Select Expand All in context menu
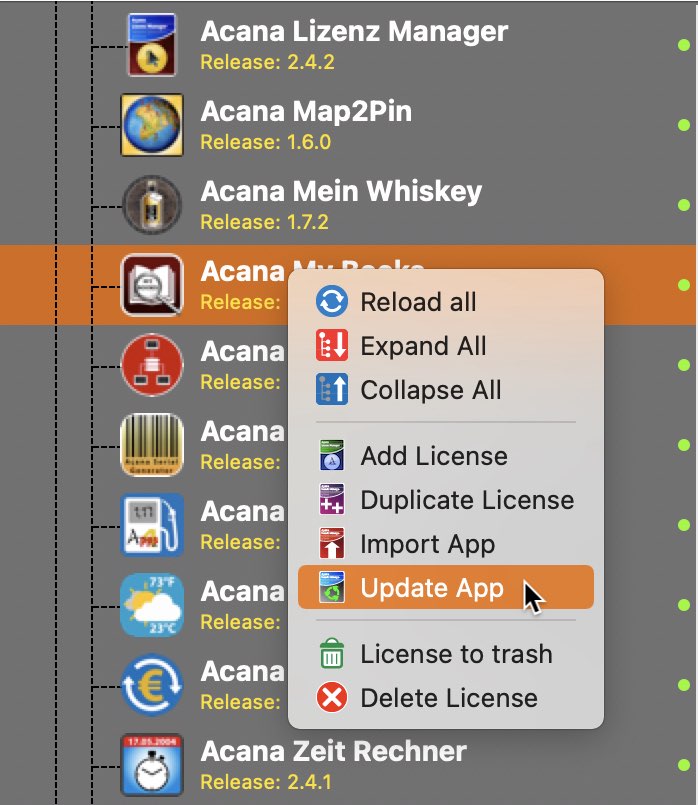The width and height of the screenshot is (698, 805). 423,346
